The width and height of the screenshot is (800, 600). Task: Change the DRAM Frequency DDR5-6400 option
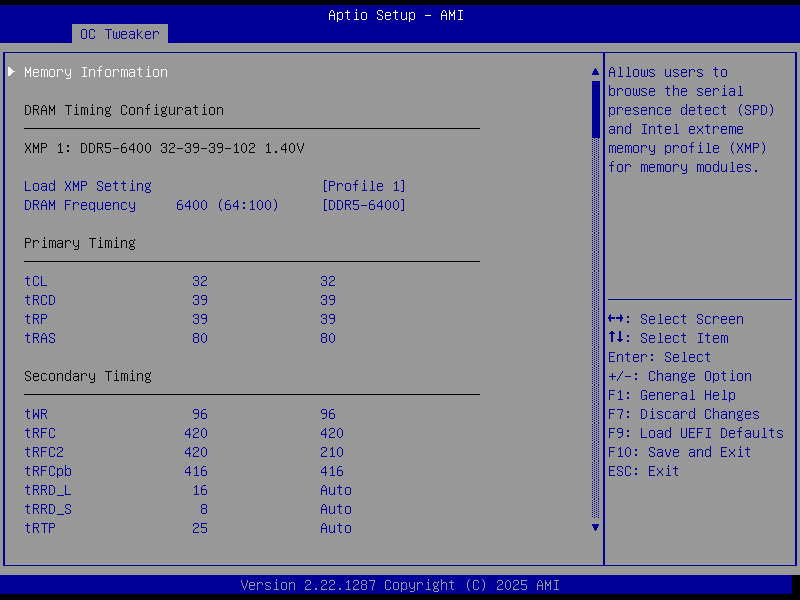pyautogui.click(x=363, y=205)
